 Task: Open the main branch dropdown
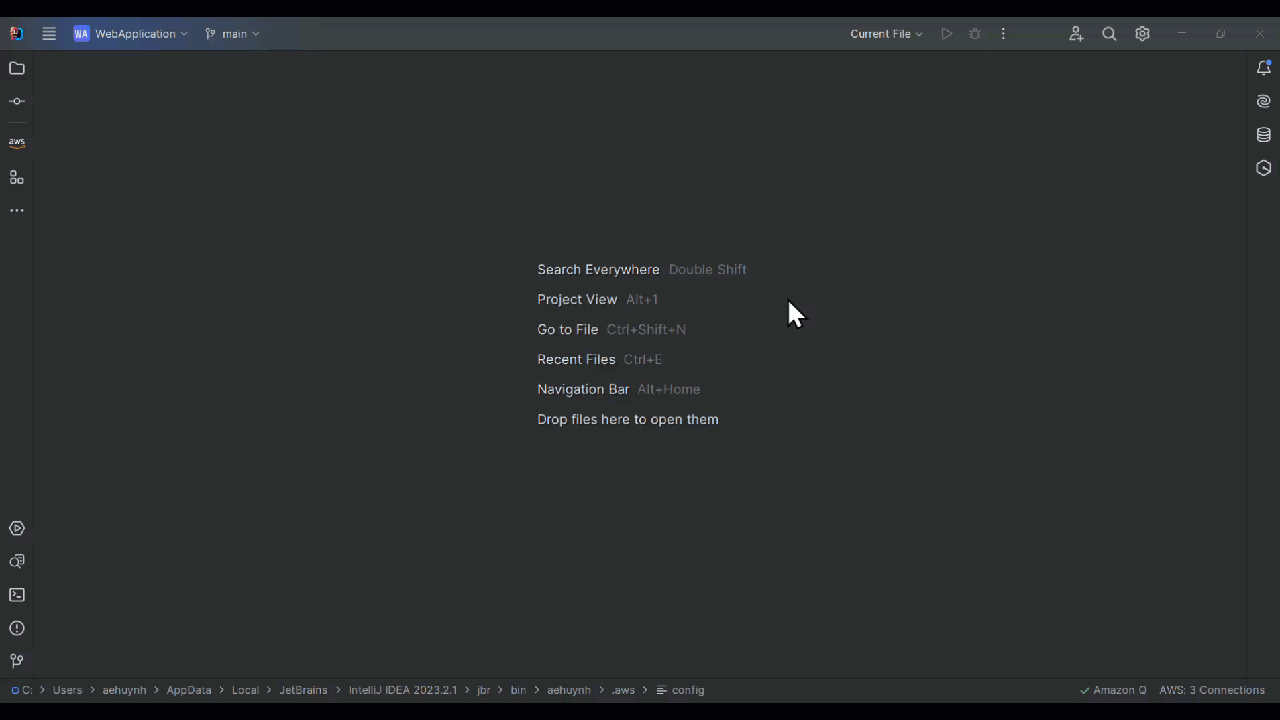232,33
